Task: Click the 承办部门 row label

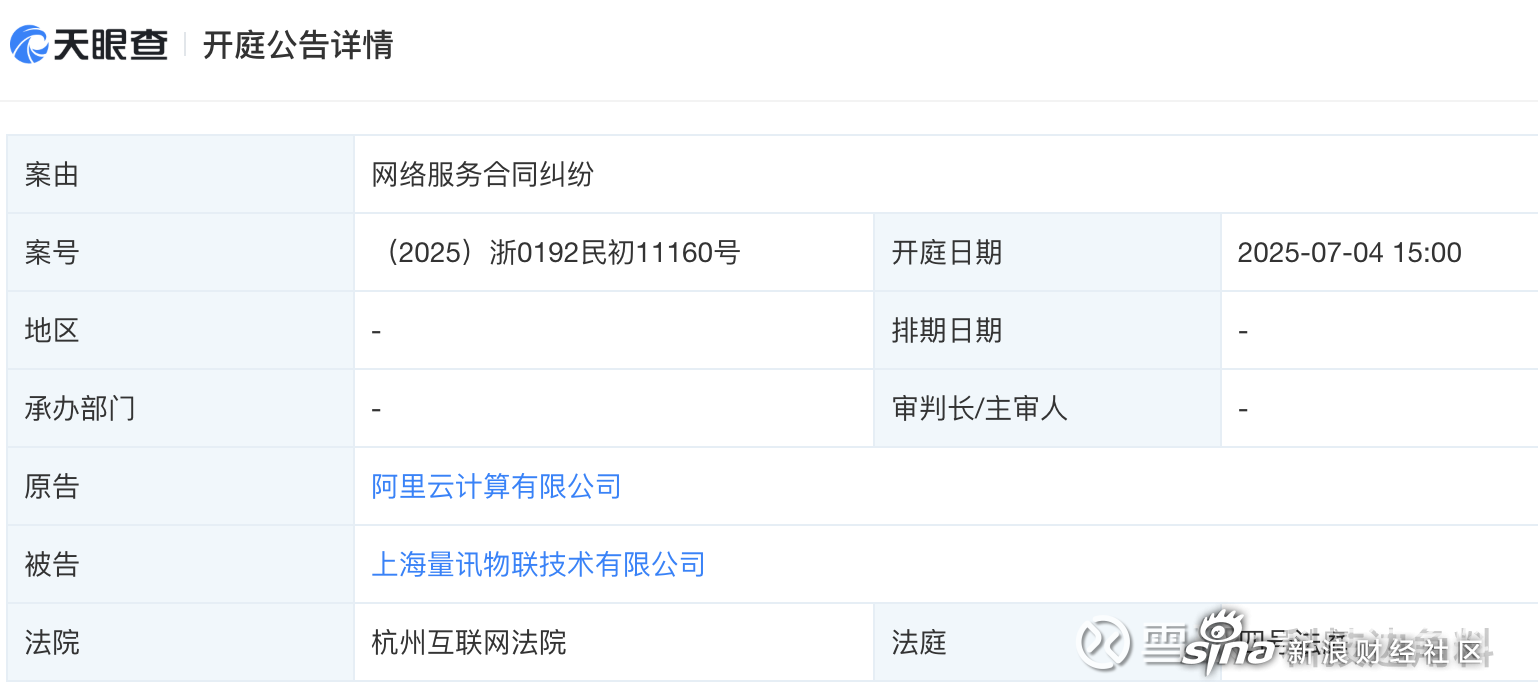Action: pos(80,409)
